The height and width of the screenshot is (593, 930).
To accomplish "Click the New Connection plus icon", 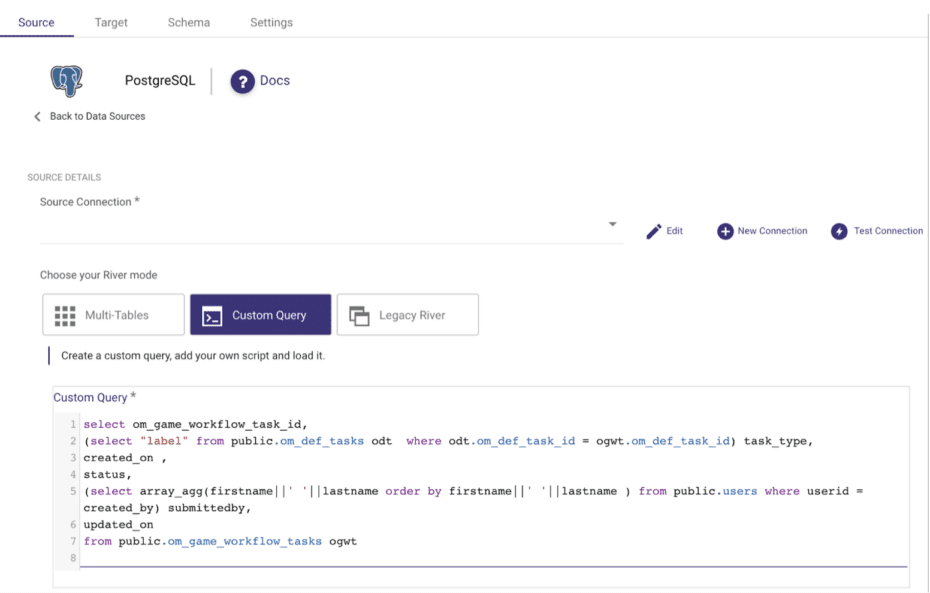I will click(725, 231).
